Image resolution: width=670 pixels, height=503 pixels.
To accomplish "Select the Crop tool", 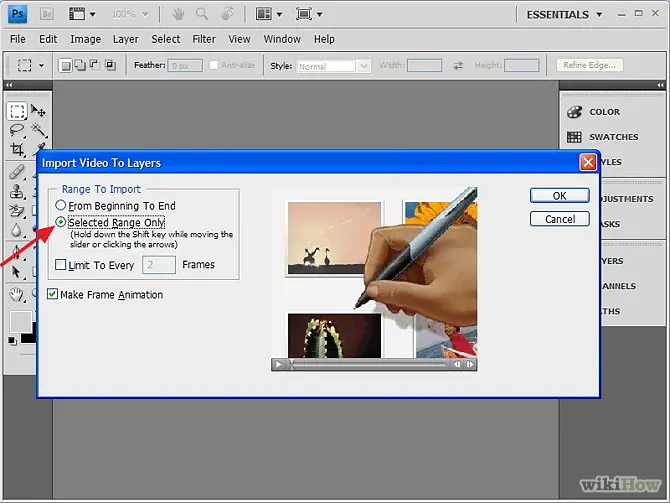I will [x=17, y=149].
